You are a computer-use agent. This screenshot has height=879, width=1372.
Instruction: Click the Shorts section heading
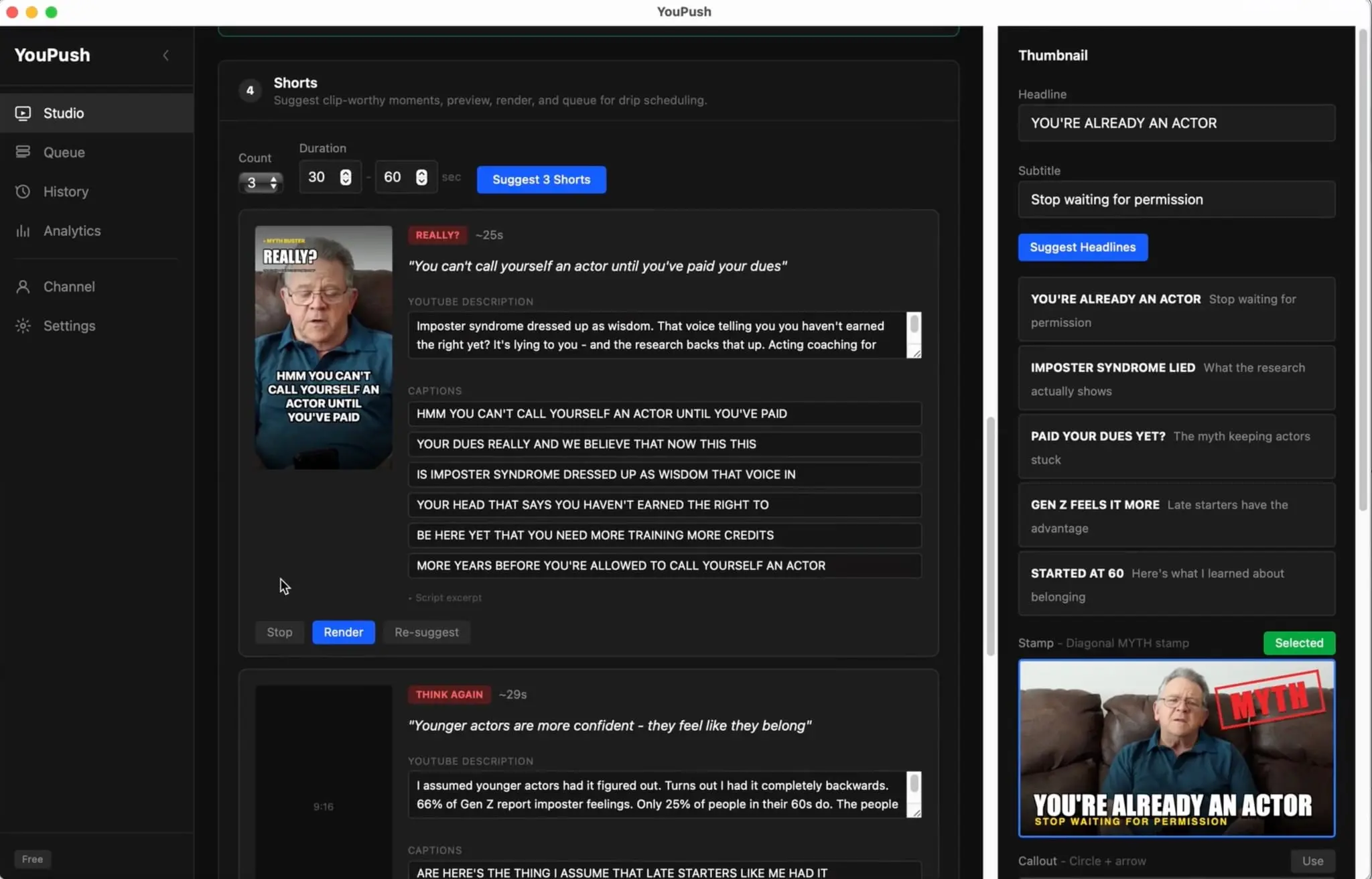(x=295, y=83)
